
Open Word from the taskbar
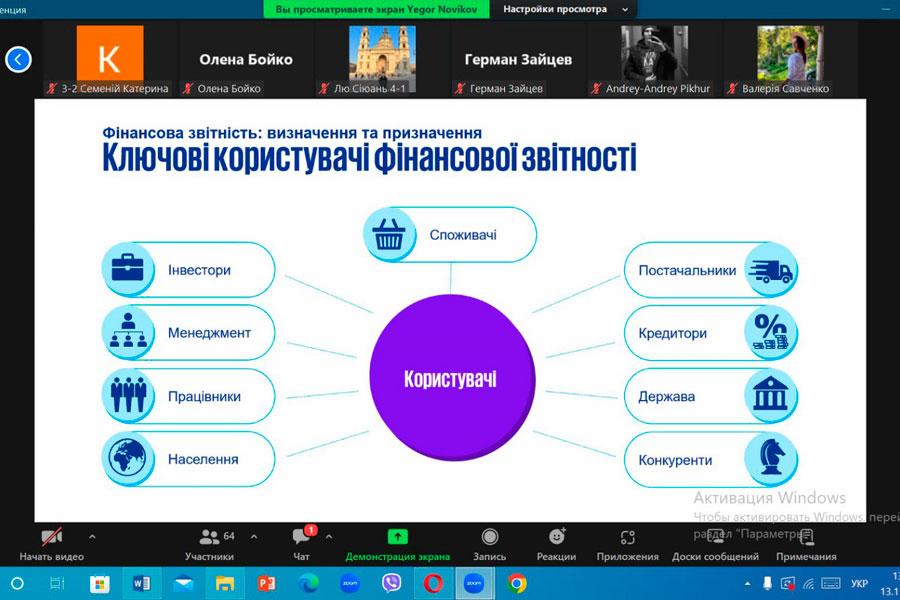pos(141,584)
